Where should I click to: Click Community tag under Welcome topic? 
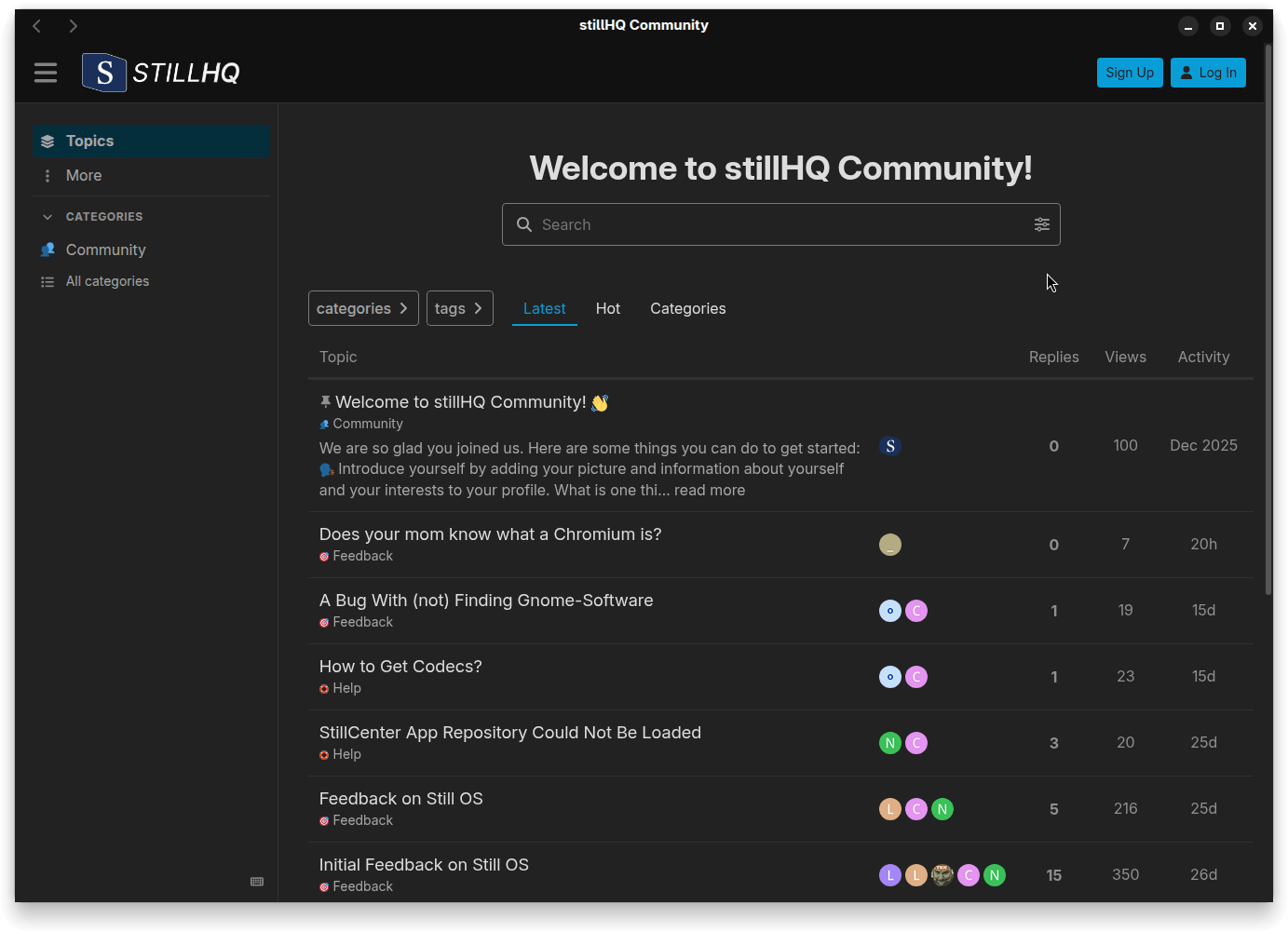361,424
